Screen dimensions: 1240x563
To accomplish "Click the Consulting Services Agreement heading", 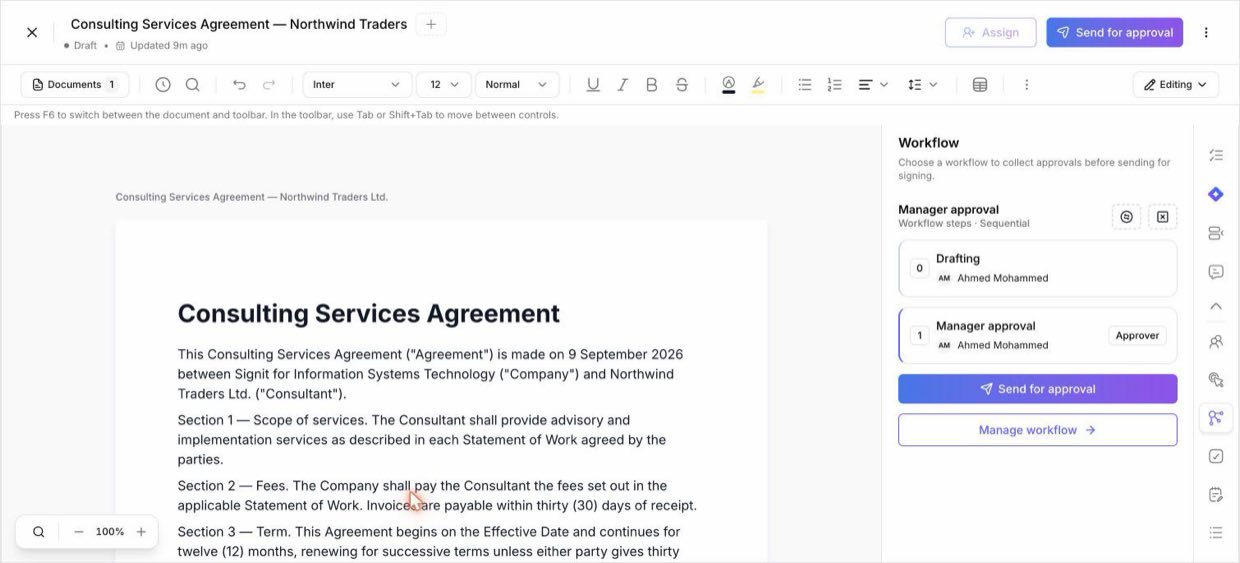I will click(x=368, y=313).
